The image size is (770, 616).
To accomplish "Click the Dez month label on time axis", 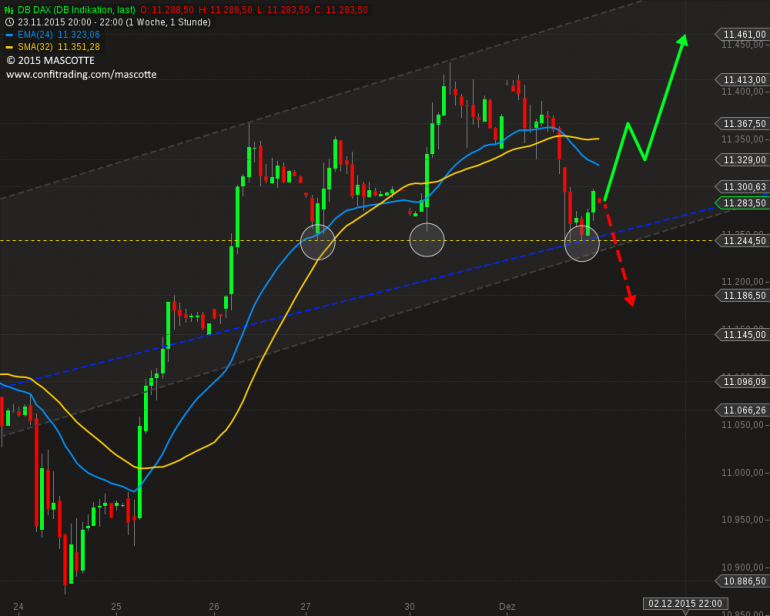I will tap(507, 607).
